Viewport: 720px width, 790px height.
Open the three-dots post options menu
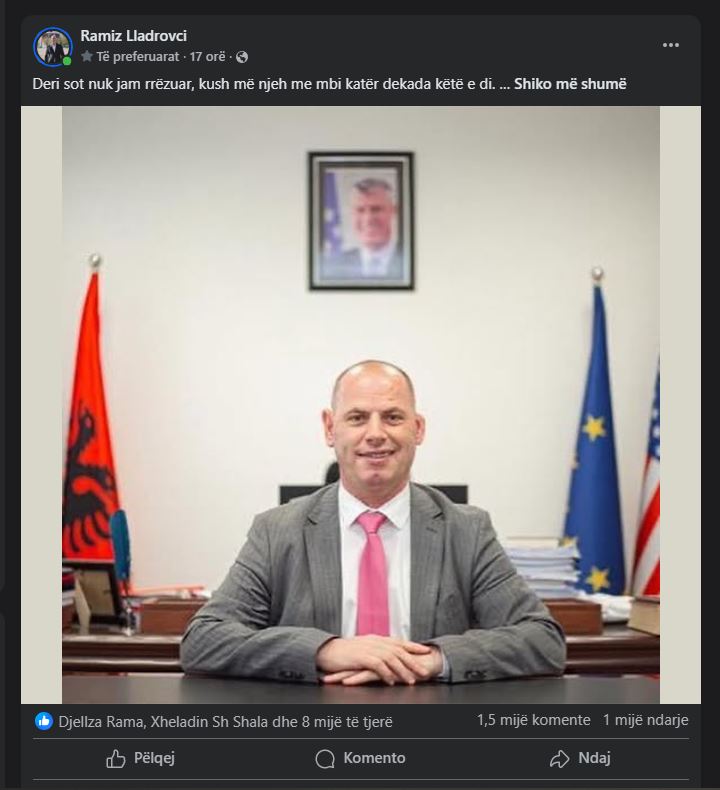(670, 45)
